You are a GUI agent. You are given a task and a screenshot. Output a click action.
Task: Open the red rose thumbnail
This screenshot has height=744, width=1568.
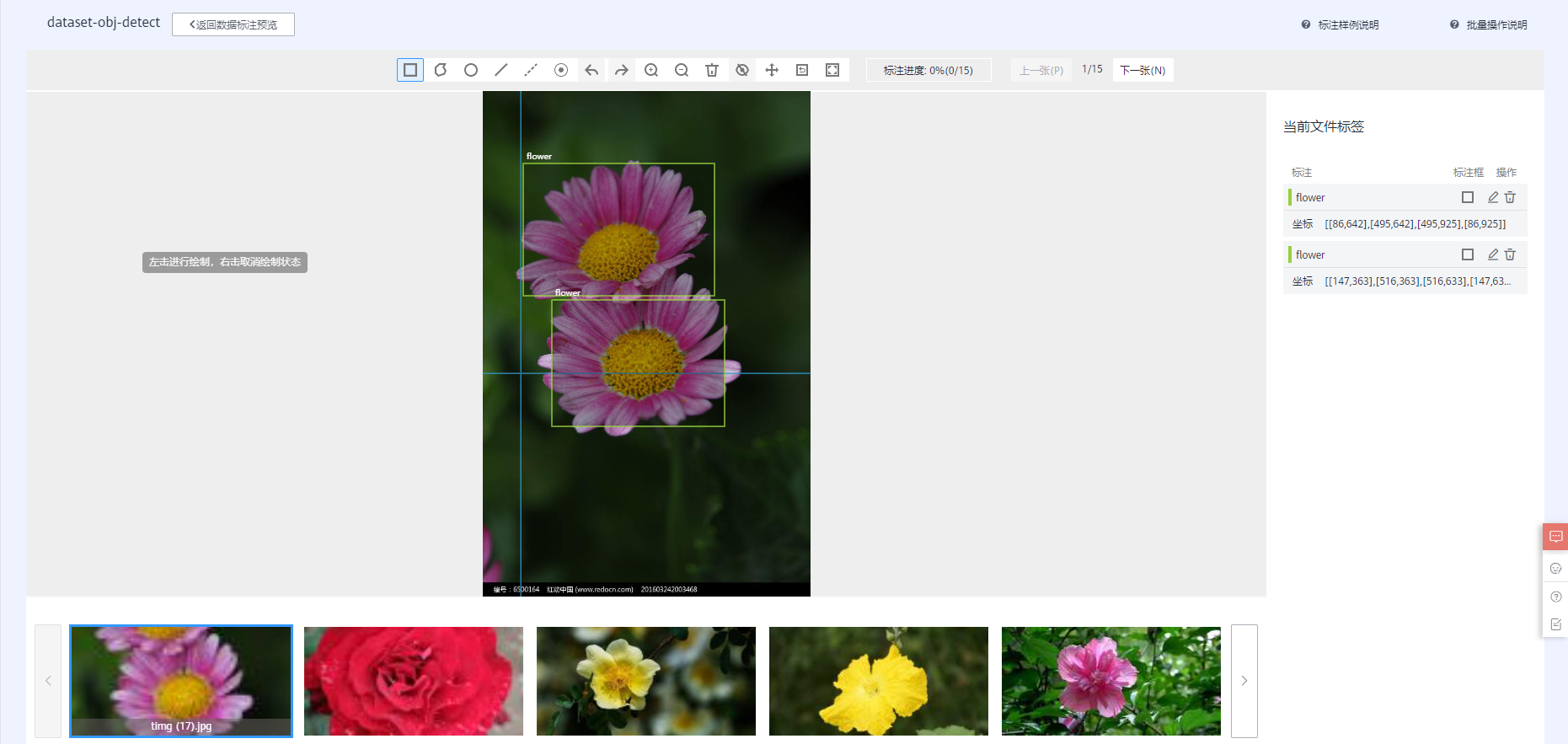tap(414, 681)
